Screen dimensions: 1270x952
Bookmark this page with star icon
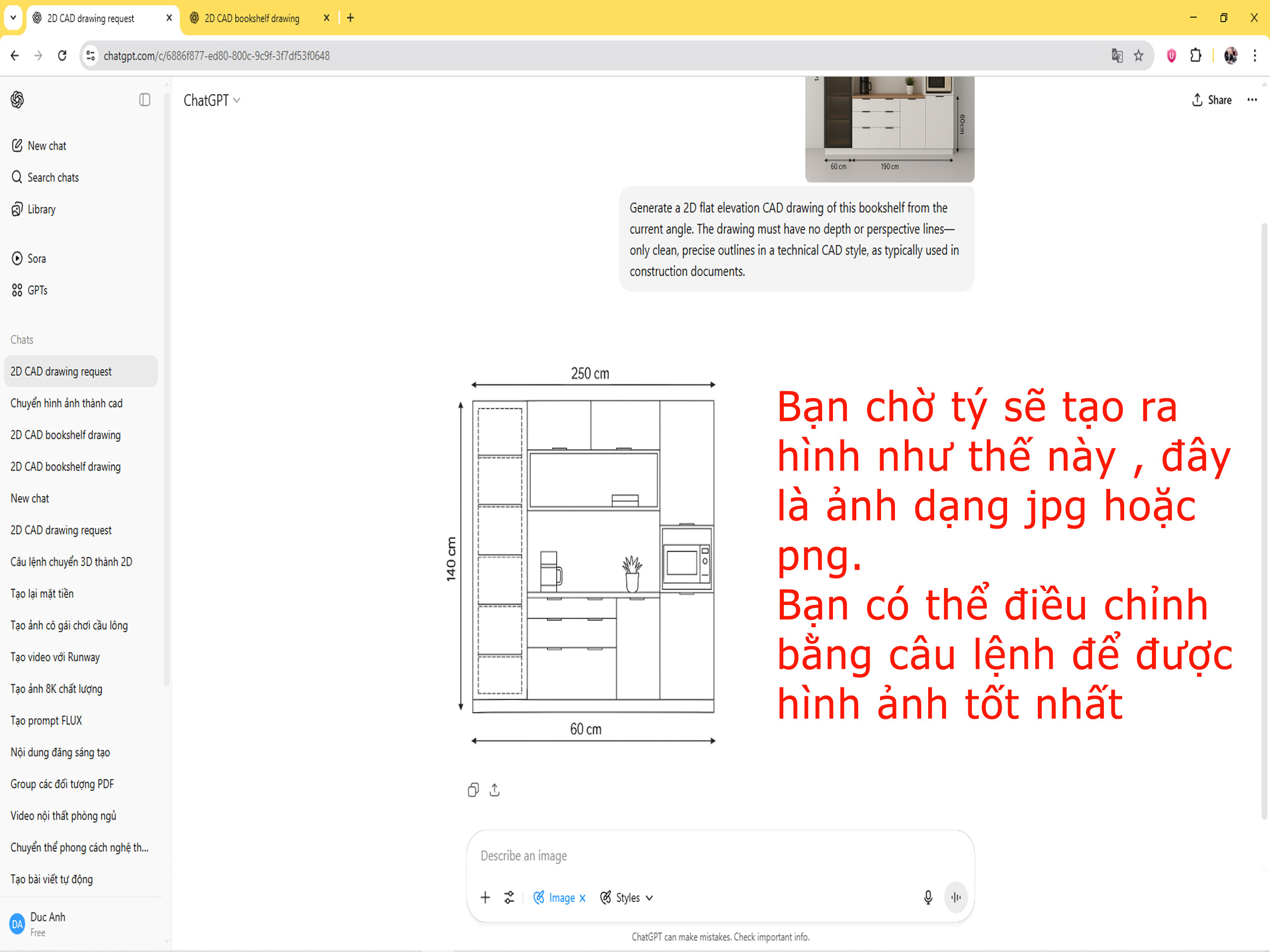point(1139,56)
